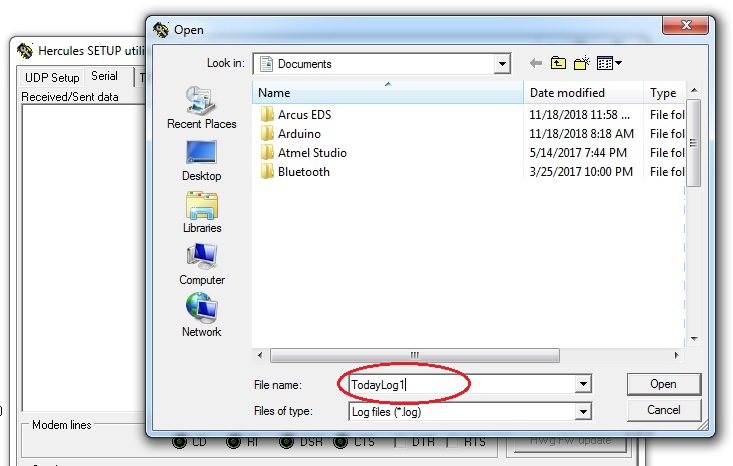Select the date 3/25/2017 10:00 PM
The width and height of the screenshot is (733, 466).
(581, 172)
